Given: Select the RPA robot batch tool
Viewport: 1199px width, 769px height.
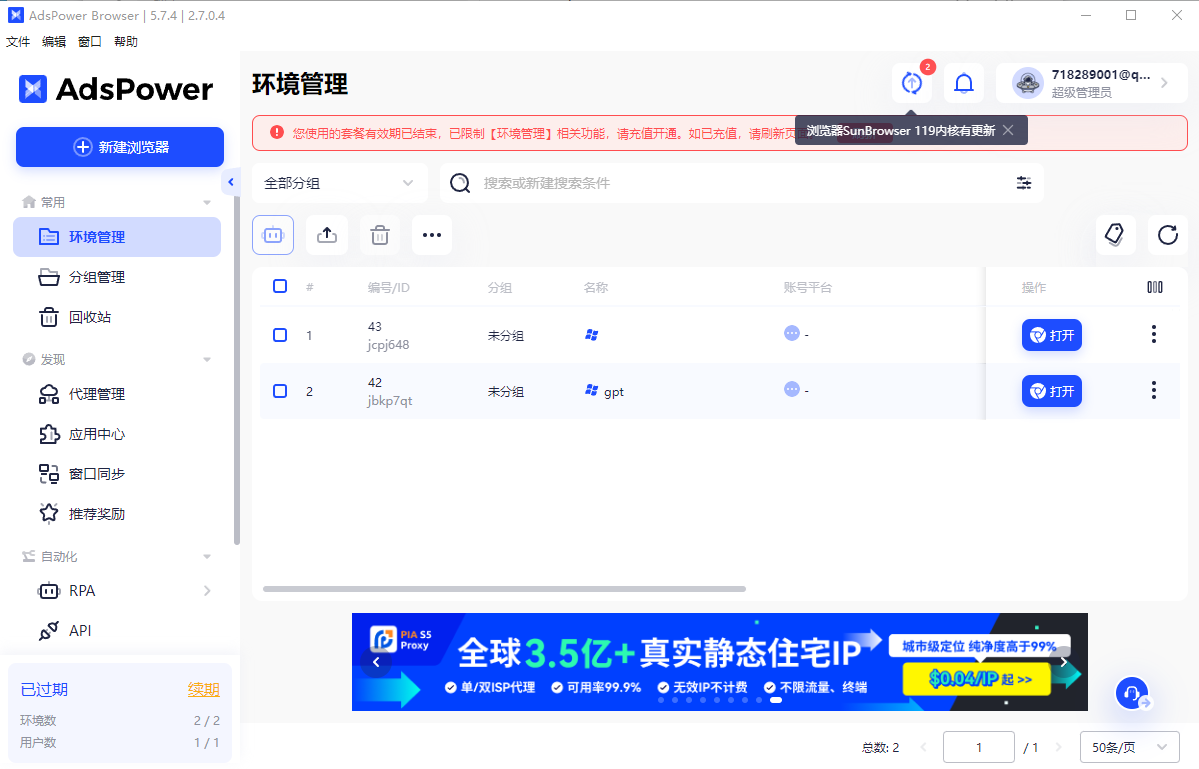Looking at the screenshot, I should (x=273, y=234).
